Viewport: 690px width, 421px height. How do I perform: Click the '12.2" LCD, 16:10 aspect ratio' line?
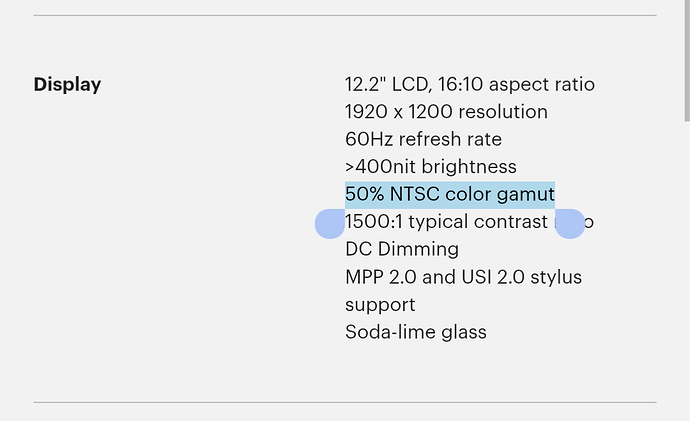(x=470, y=84)
